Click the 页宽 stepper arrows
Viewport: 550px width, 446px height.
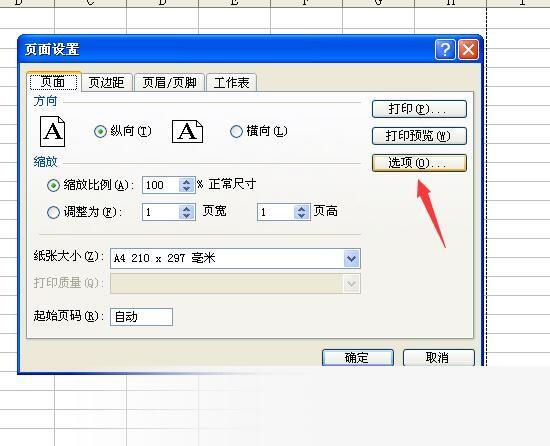point(187,212)
